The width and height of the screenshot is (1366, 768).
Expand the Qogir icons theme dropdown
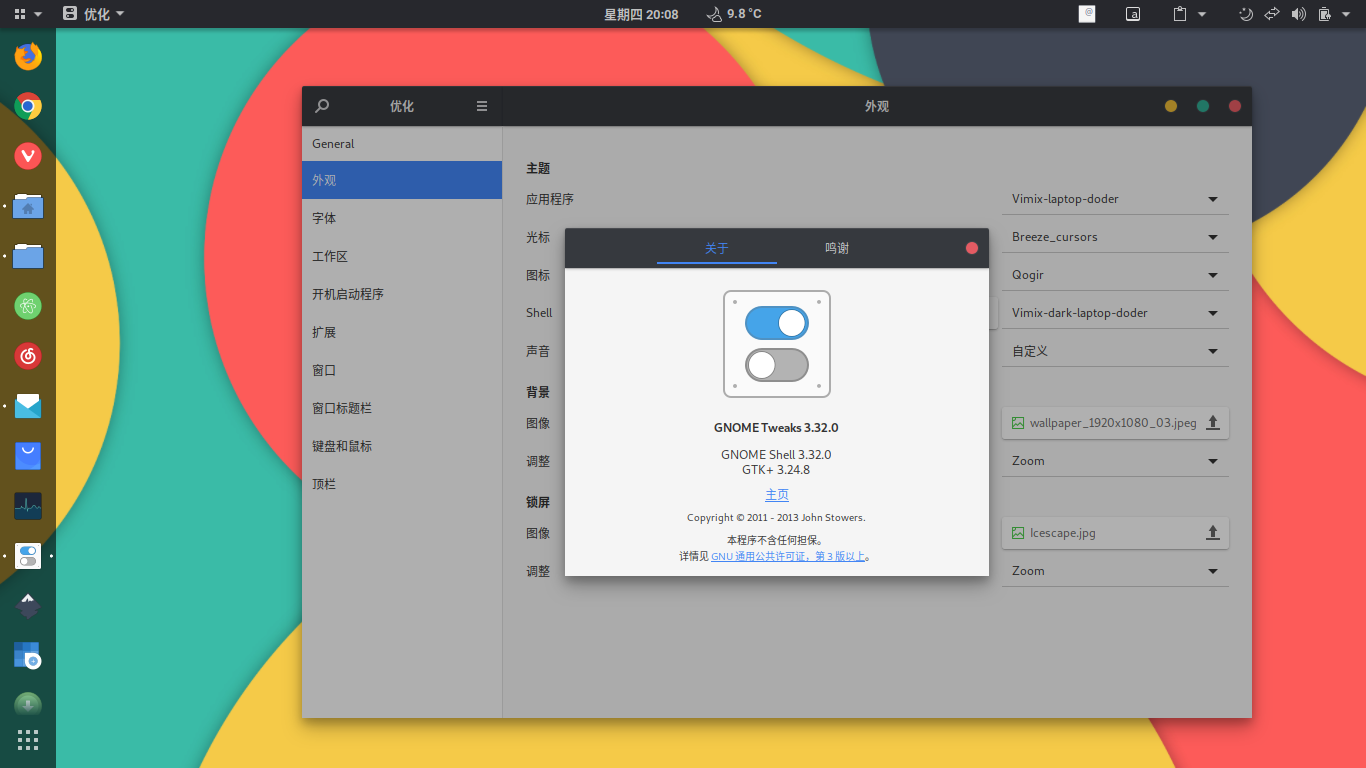coord(1114,273)
